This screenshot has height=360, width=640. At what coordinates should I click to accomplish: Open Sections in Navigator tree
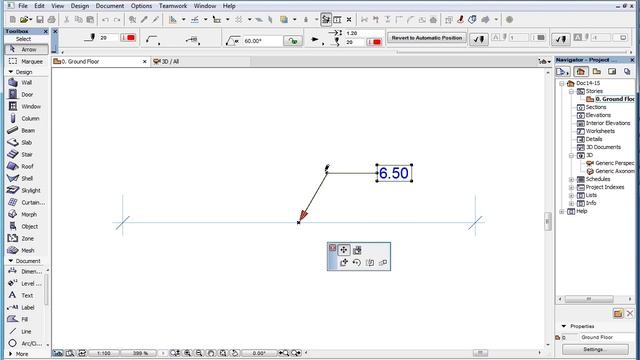596,107
